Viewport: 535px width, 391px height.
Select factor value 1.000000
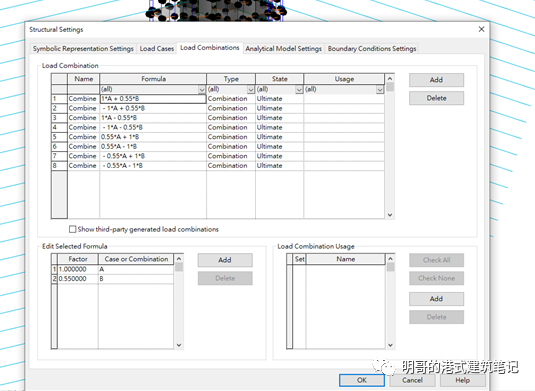coord(78,269)
